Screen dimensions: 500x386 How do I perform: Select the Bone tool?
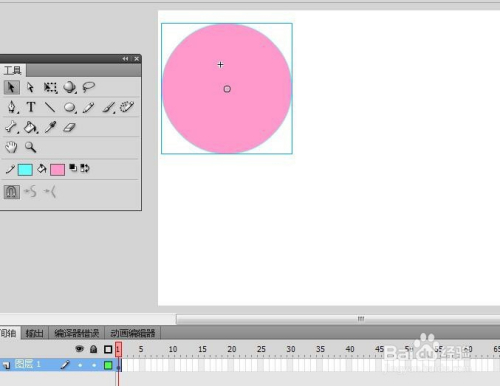pyautogui.click(x=12, y=127)
